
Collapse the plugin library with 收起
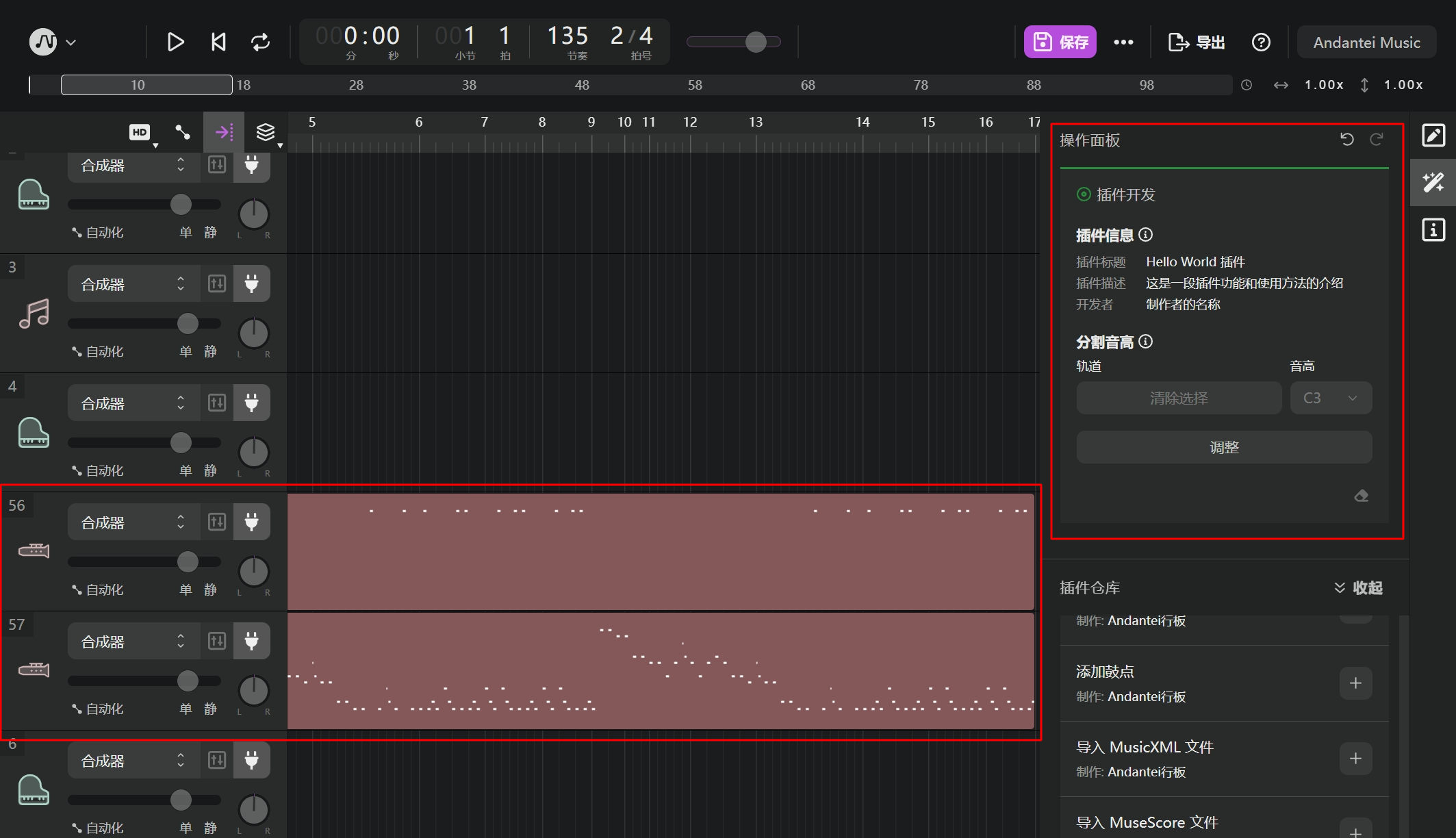coord(1358,588)
